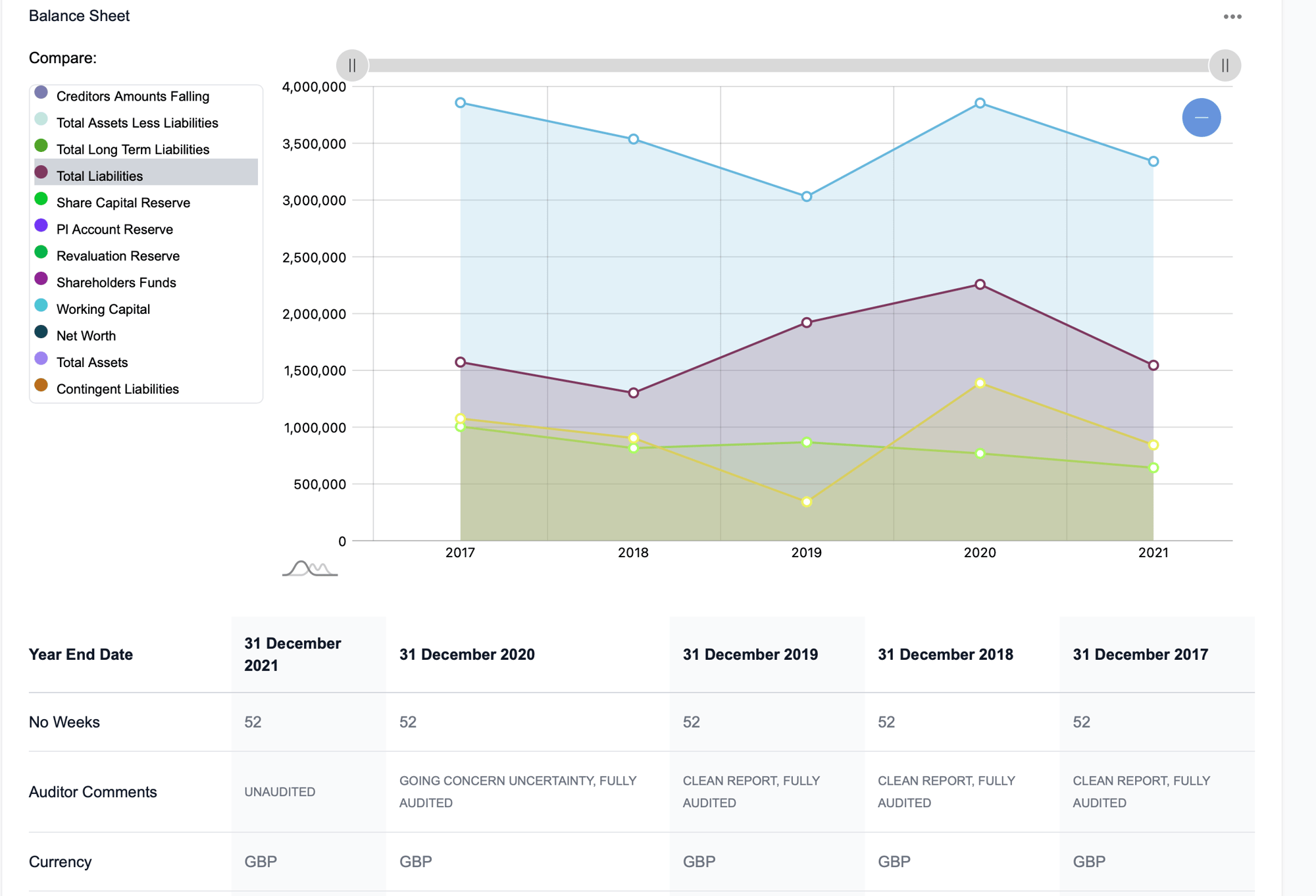Screen dimensions: 1316x896
Task: Click the blue line 2019 data point
Action: pyautogui.click(x=807, y=196)
